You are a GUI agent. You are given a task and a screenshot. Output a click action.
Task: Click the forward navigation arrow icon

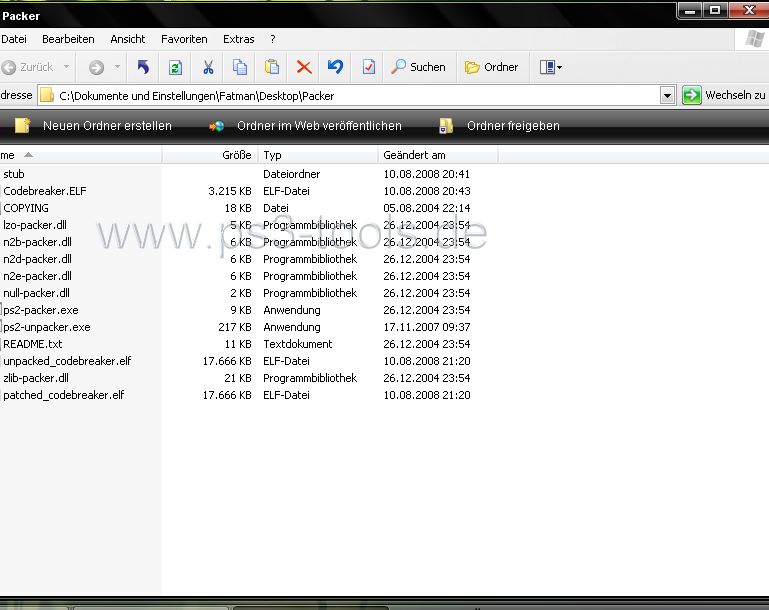(96, 67)
